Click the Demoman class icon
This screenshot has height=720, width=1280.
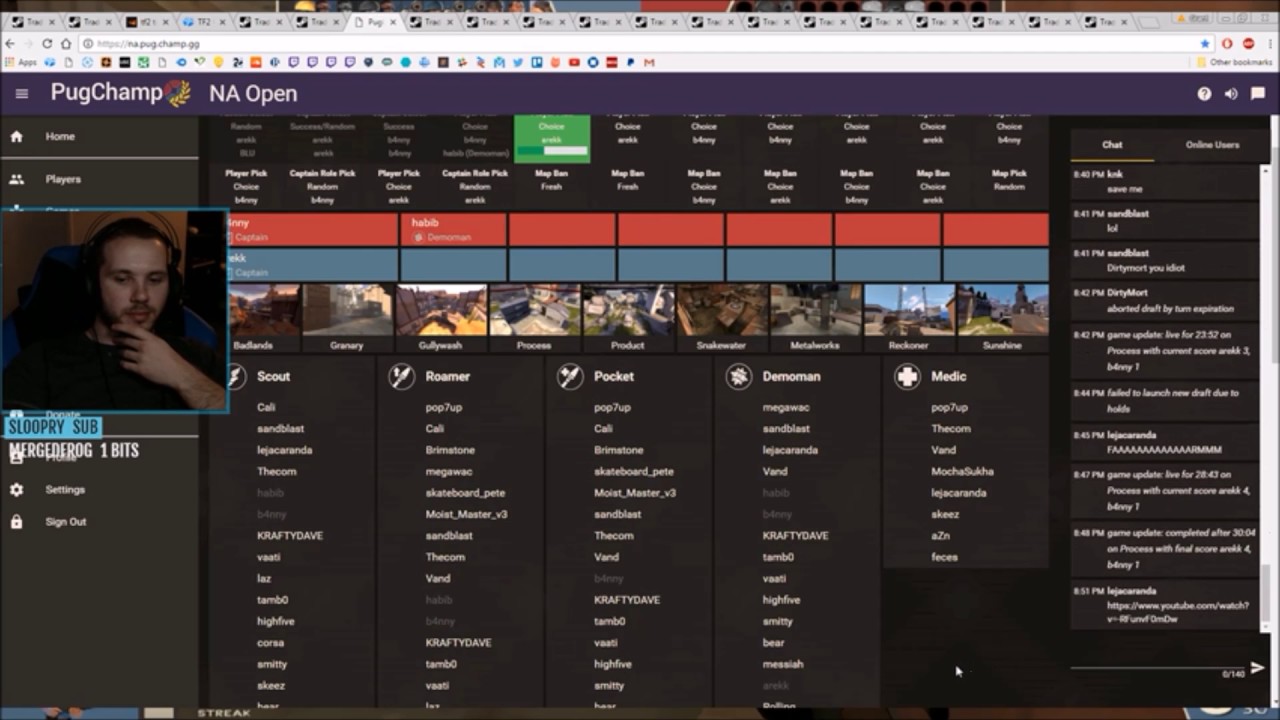click(x=739, y=377)
